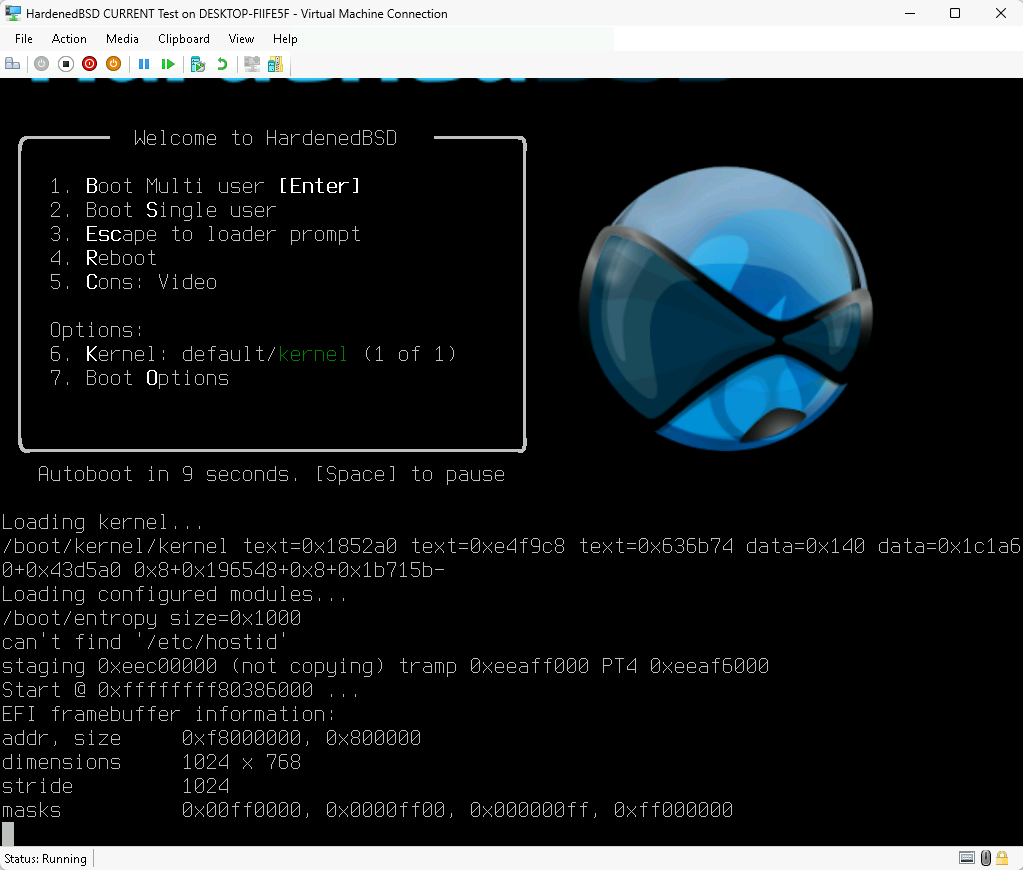Click the 'Boot Options' menu entry
This screenshot has height=870, width=1023.
140,379
